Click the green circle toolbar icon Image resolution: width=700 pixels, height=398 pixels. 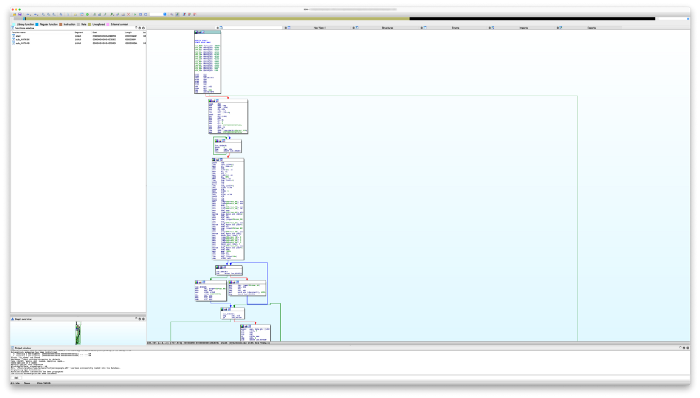(88, 14)
